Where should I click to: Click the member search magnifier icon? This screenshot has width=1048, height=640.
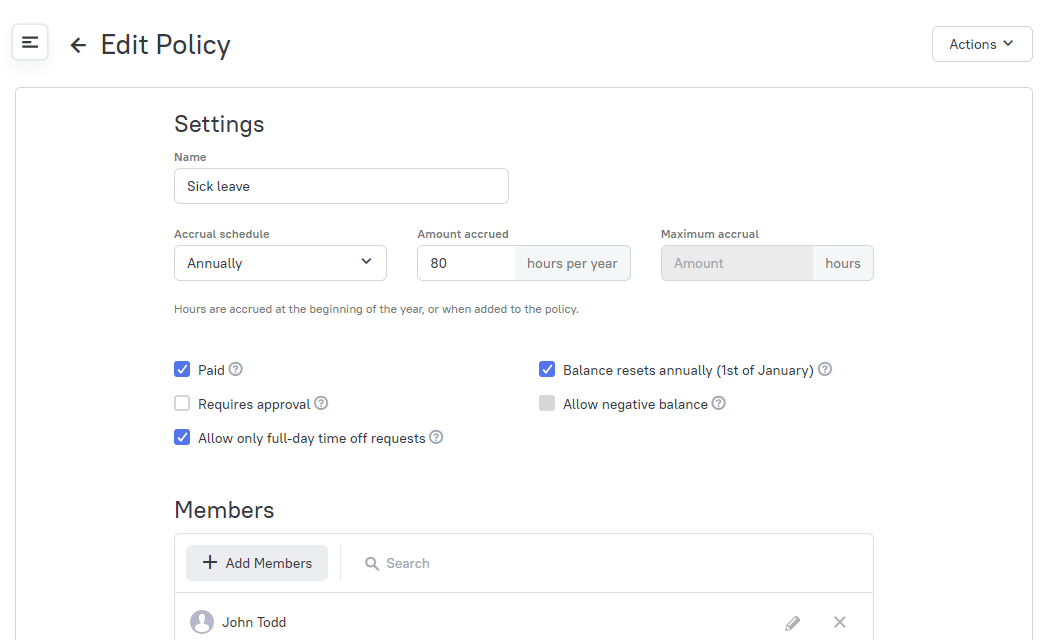click(x=372, y=564)
